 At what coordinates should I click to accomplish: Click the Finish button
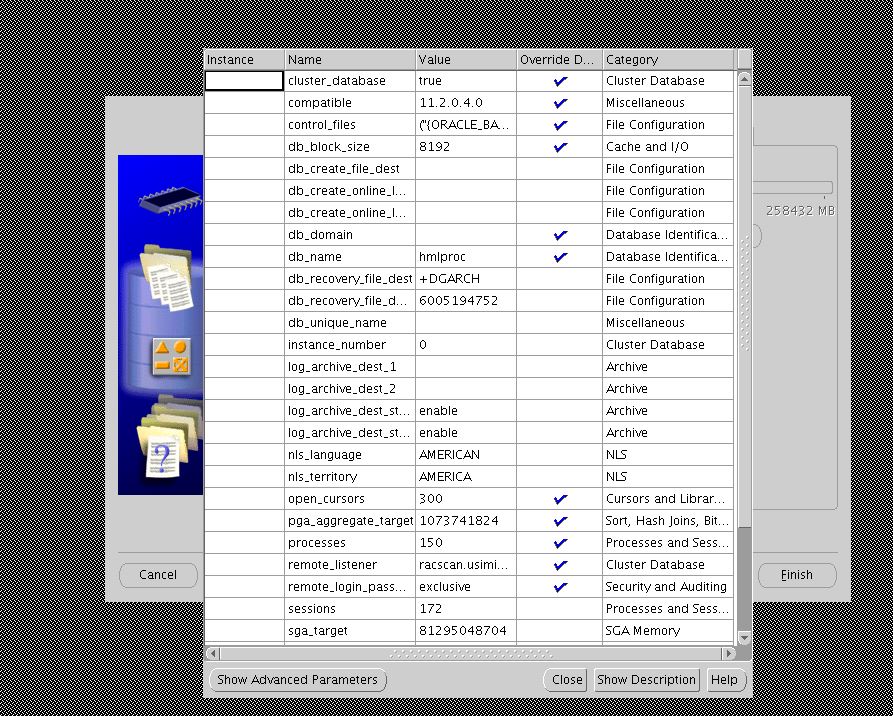click(796, 575)
